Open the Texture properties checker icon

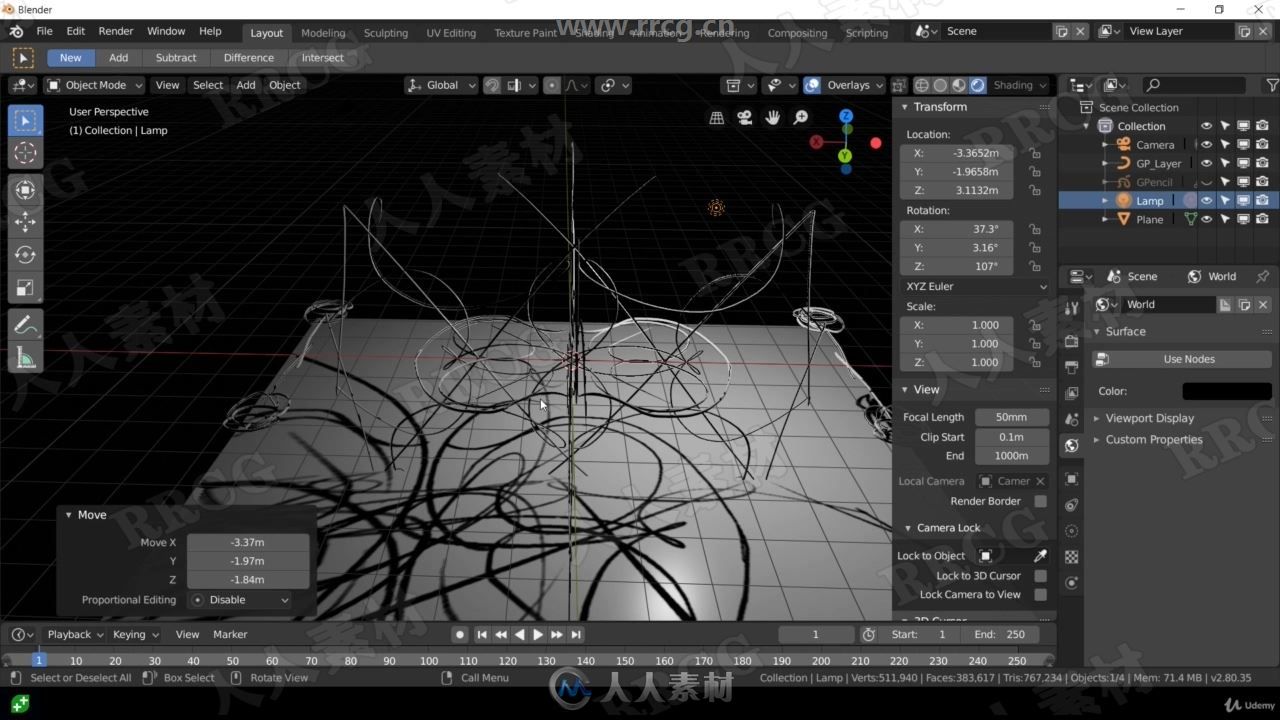(x=1072, y=557)
